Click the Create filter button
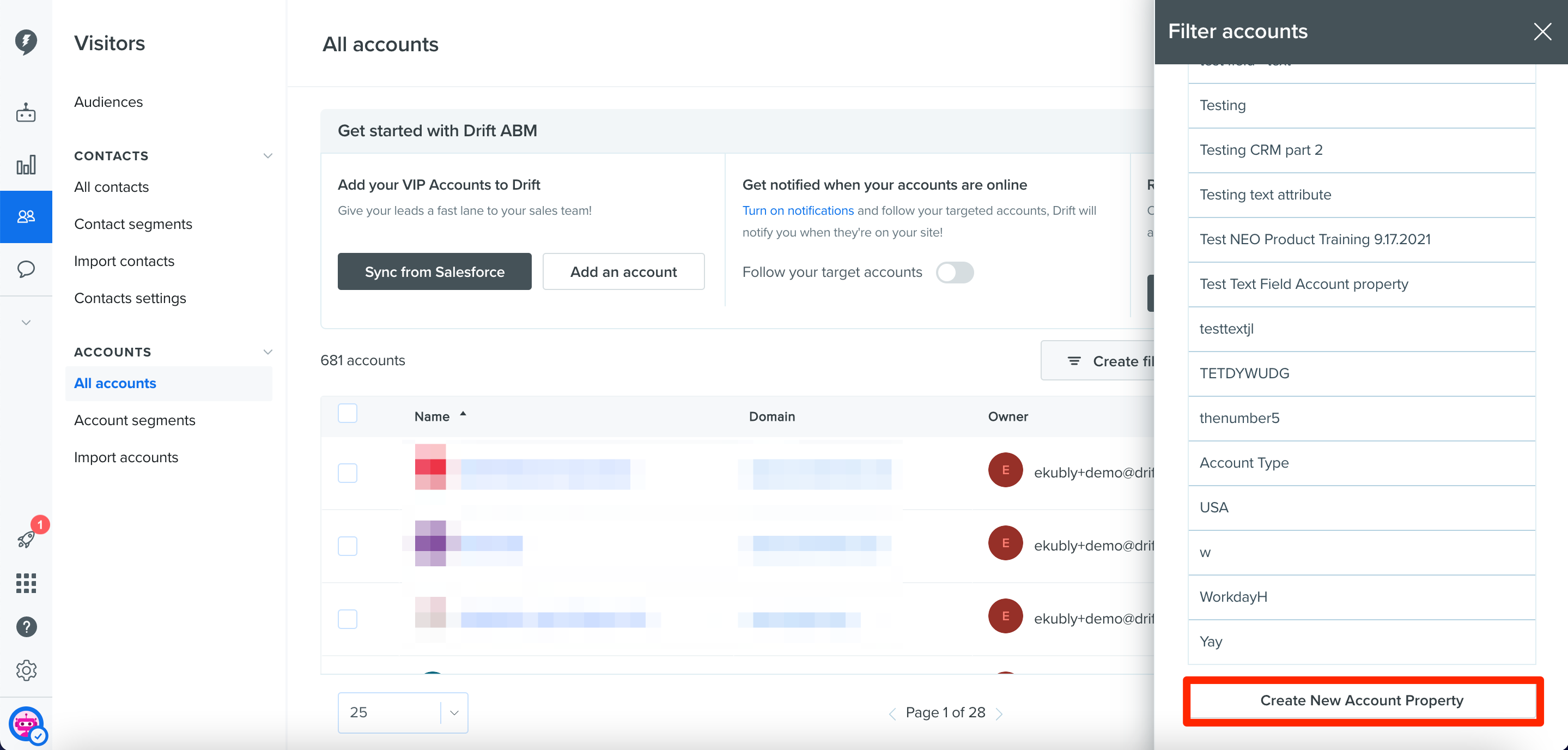The width and height of the screenshot is (1568, 750). (1097, 360)
